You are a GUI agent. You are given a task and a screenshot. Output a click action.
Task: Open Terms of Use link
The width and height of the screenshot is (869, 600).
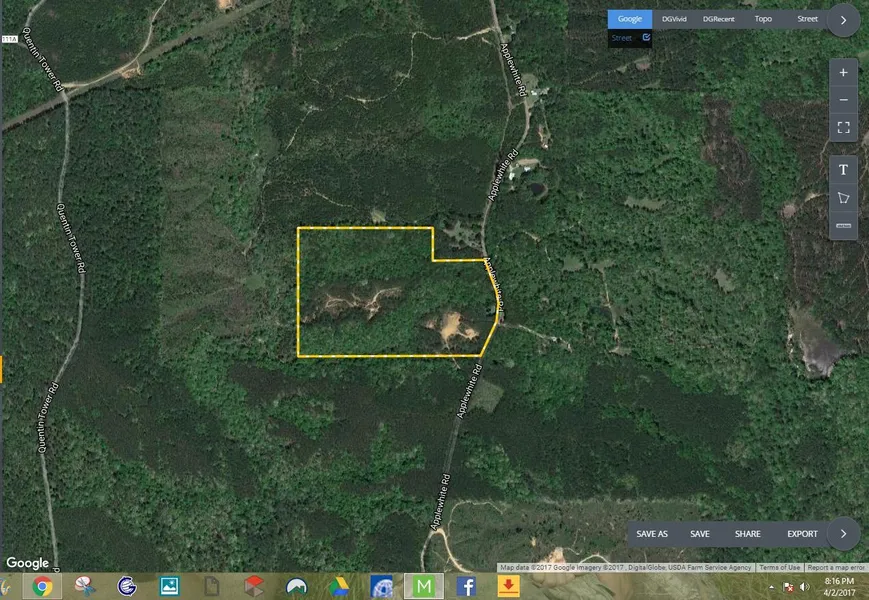[x=779, y=567]
